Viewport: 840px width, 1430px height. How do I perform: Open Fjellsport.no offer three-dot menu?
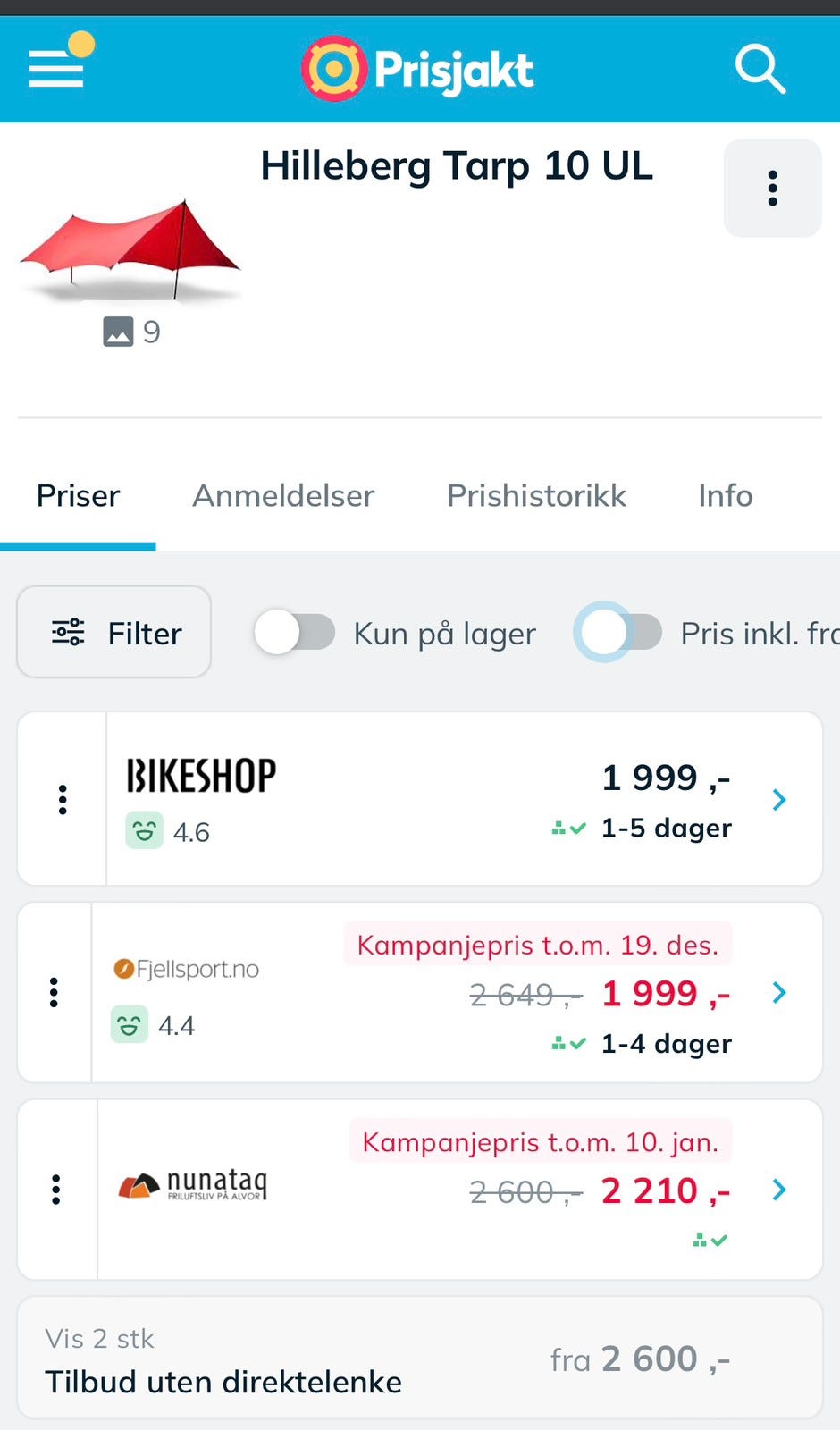(55, 992)
